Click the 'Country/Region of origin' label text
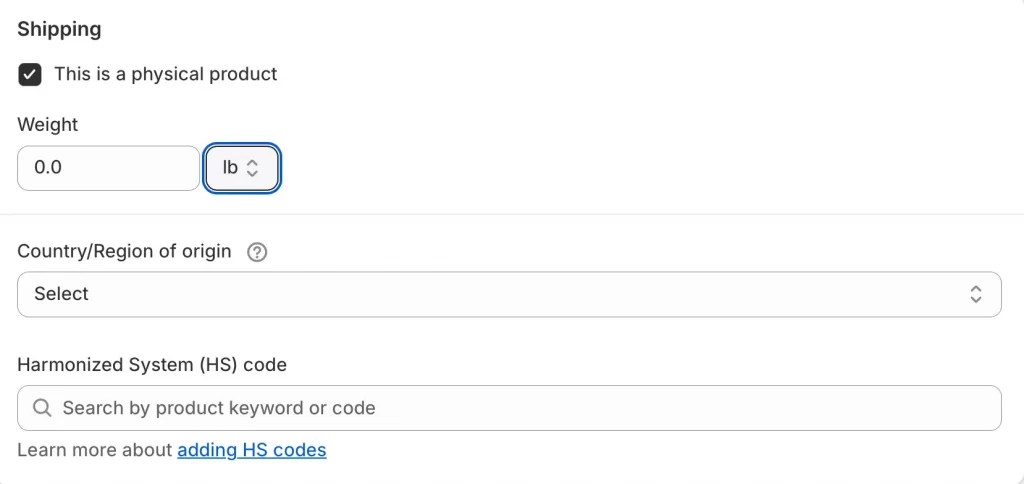Viewport: 1024px width, 484px height. [x=124, y=252]
